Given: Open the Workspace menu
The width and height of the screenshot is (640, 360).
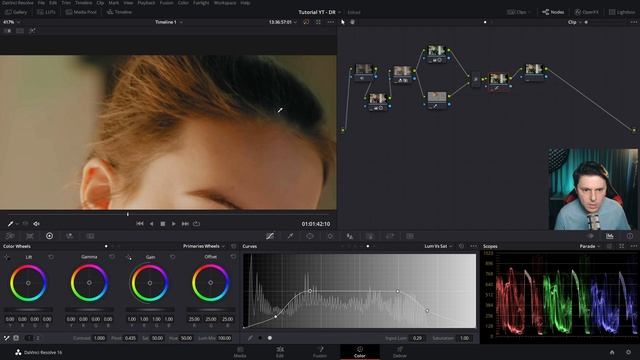Looking at the screenshot, I should point(225,3).
